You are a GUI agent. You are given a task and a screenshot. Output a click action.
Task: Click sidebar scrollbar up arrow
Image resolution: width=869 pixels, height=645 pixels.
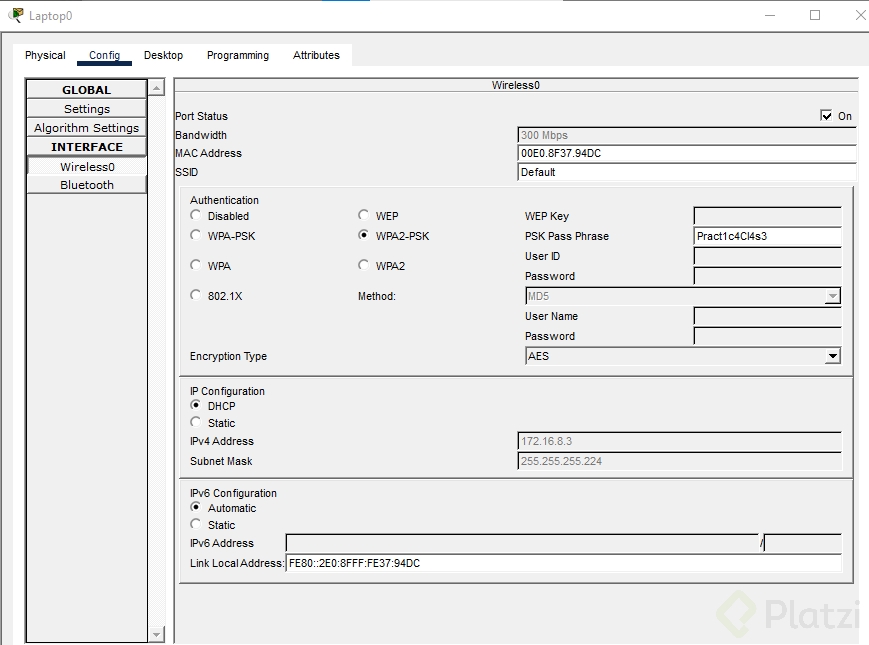pyautogui.click(x=156, y=89)
